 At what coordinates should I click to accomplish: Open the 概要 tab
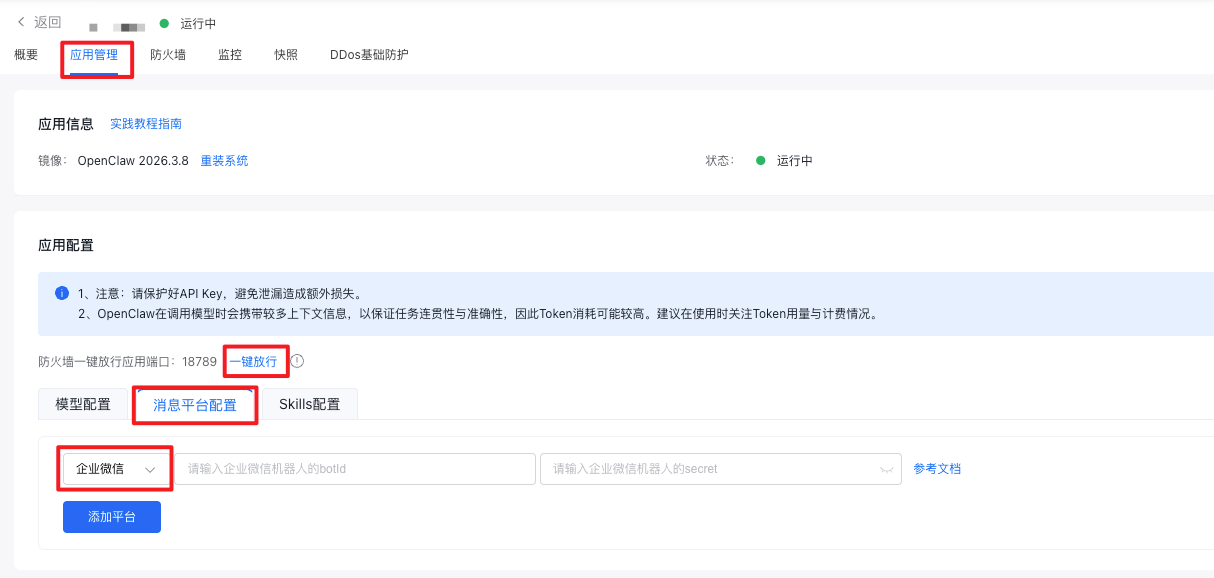pos(26,55)
